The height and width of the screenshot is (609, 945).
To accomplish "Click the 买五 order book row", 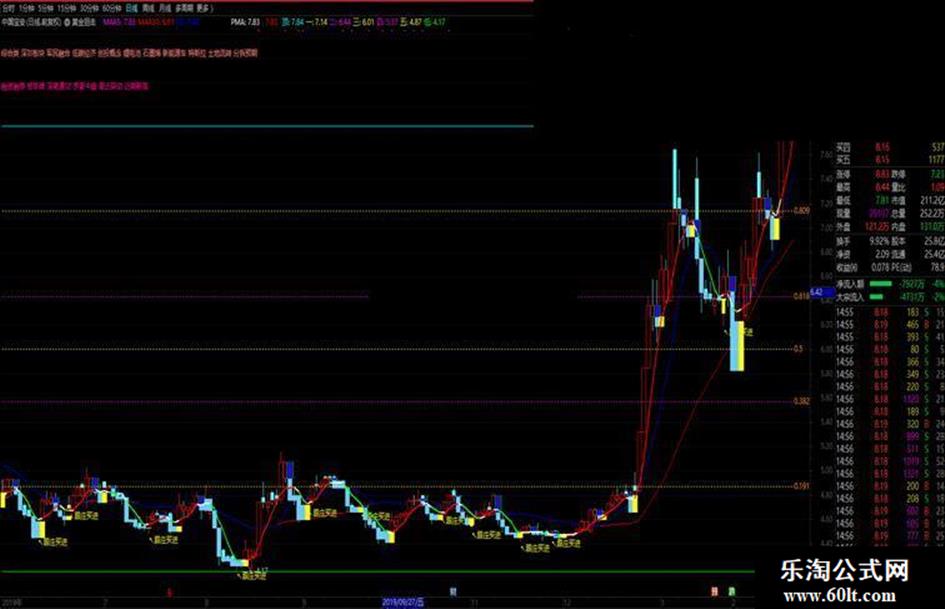I will point(890,159).
